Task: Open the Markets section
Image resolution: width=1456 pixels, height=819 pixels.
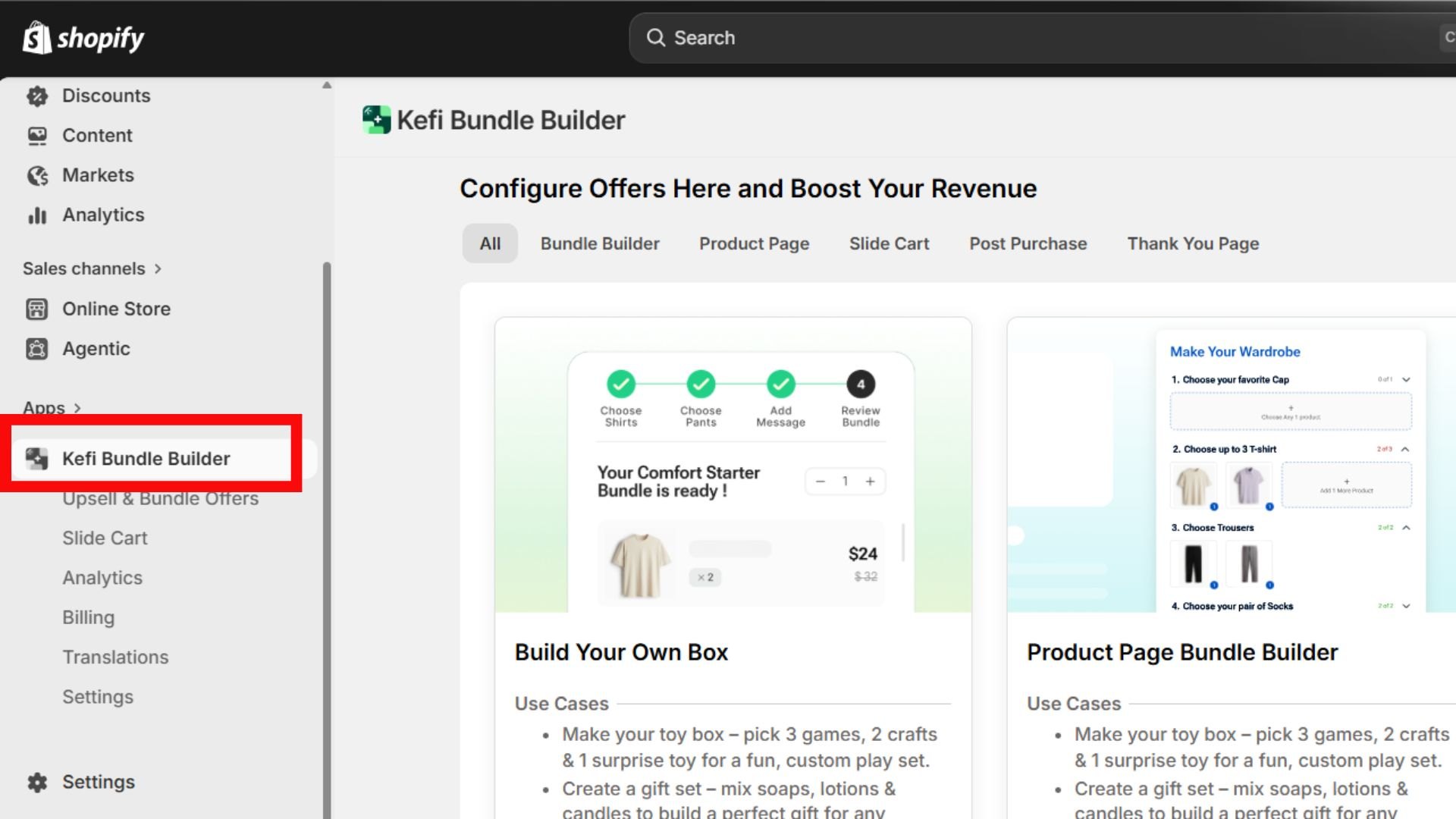Action: coord(98,175)
